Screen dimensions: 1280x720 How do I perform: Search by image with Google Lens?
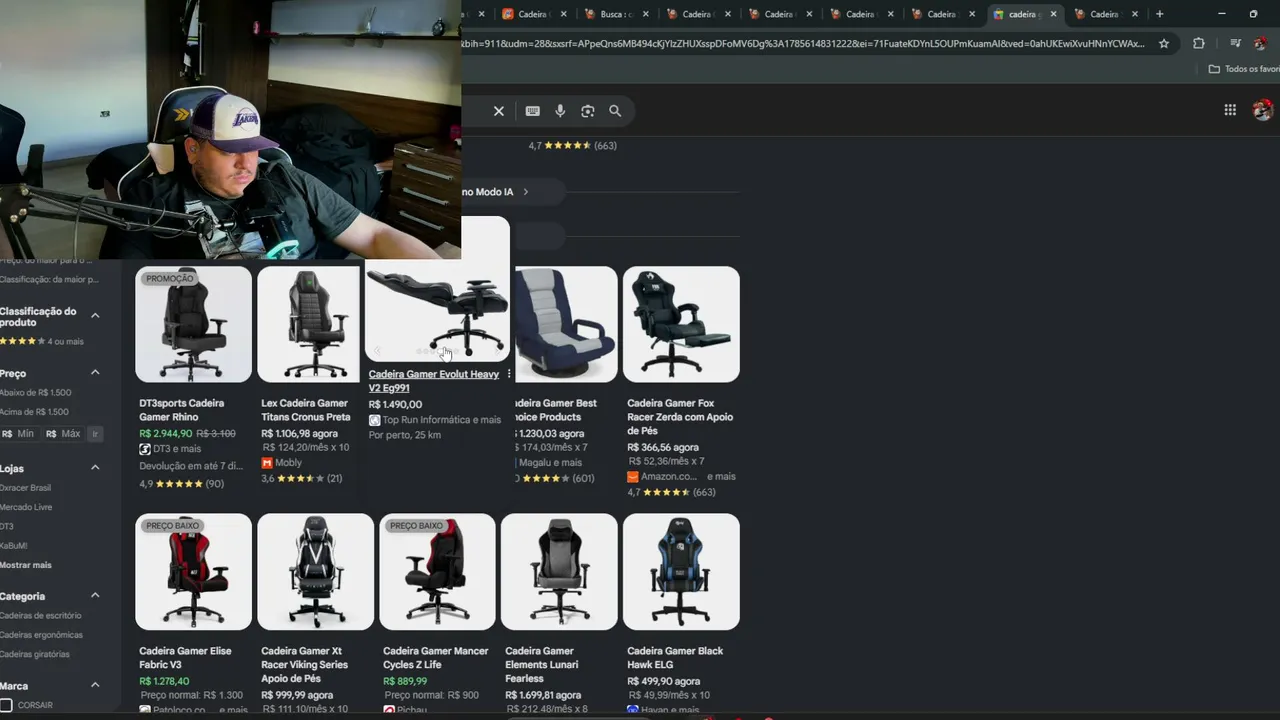(x=588, y=111)
